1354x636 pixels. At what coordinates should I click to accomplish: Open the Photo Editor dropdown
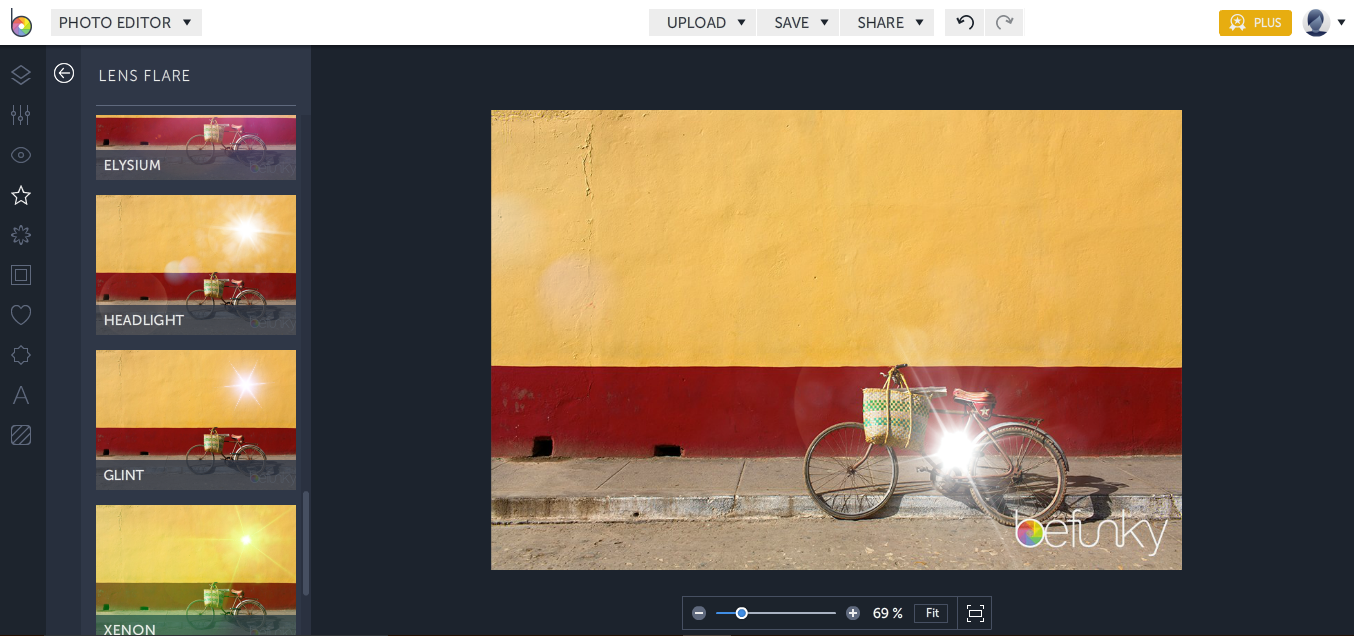[x=126, y=22]
